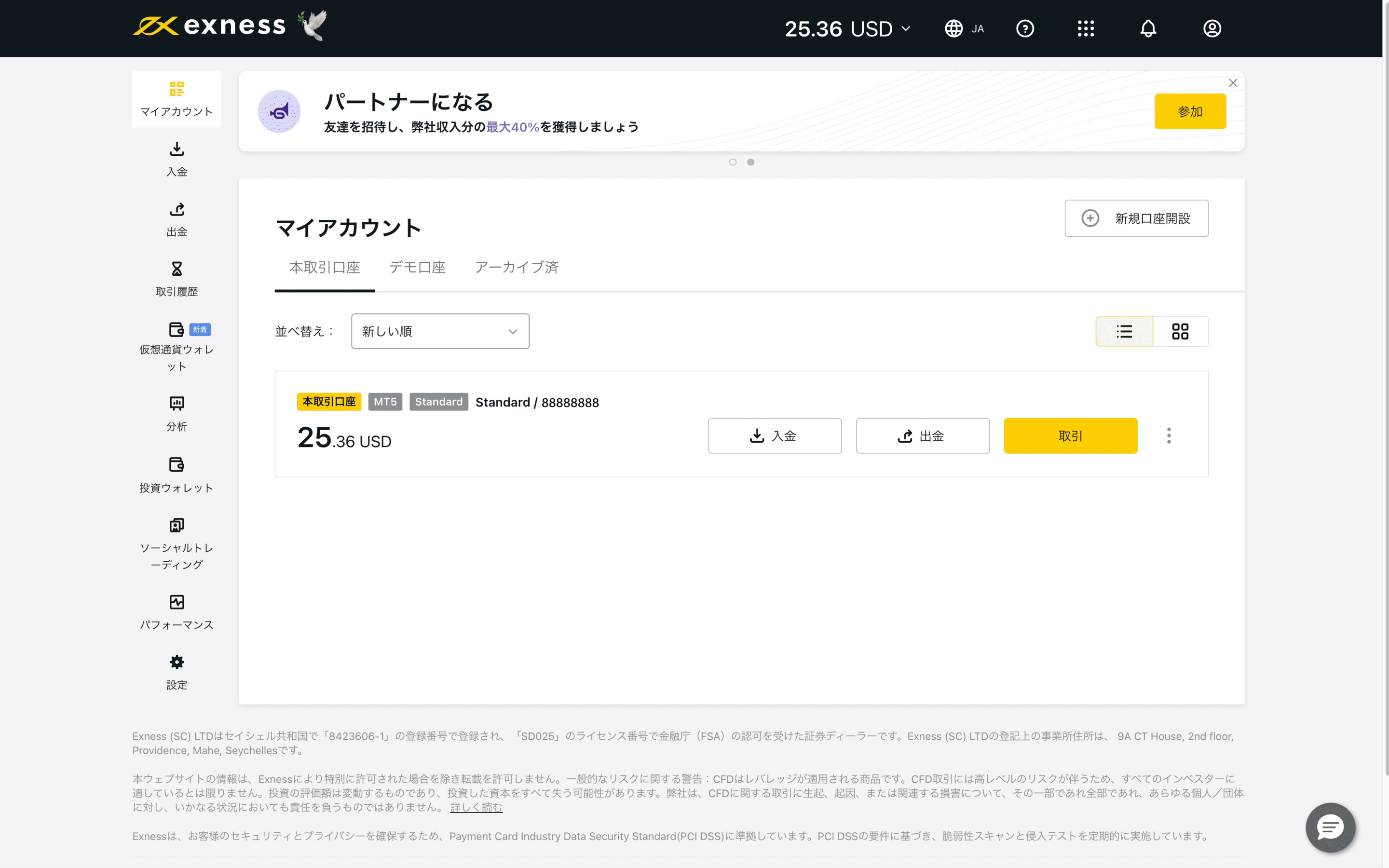Open the 25.36 USD balance dropdown
Viewport: 1389px width, 868px height.
click(847, 29)
